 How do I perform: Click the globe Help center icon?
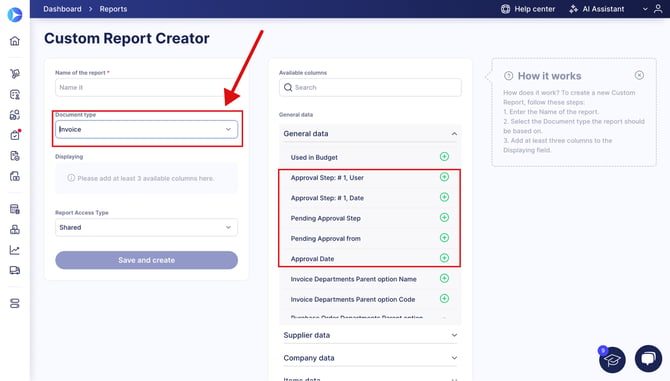(505, 9)
